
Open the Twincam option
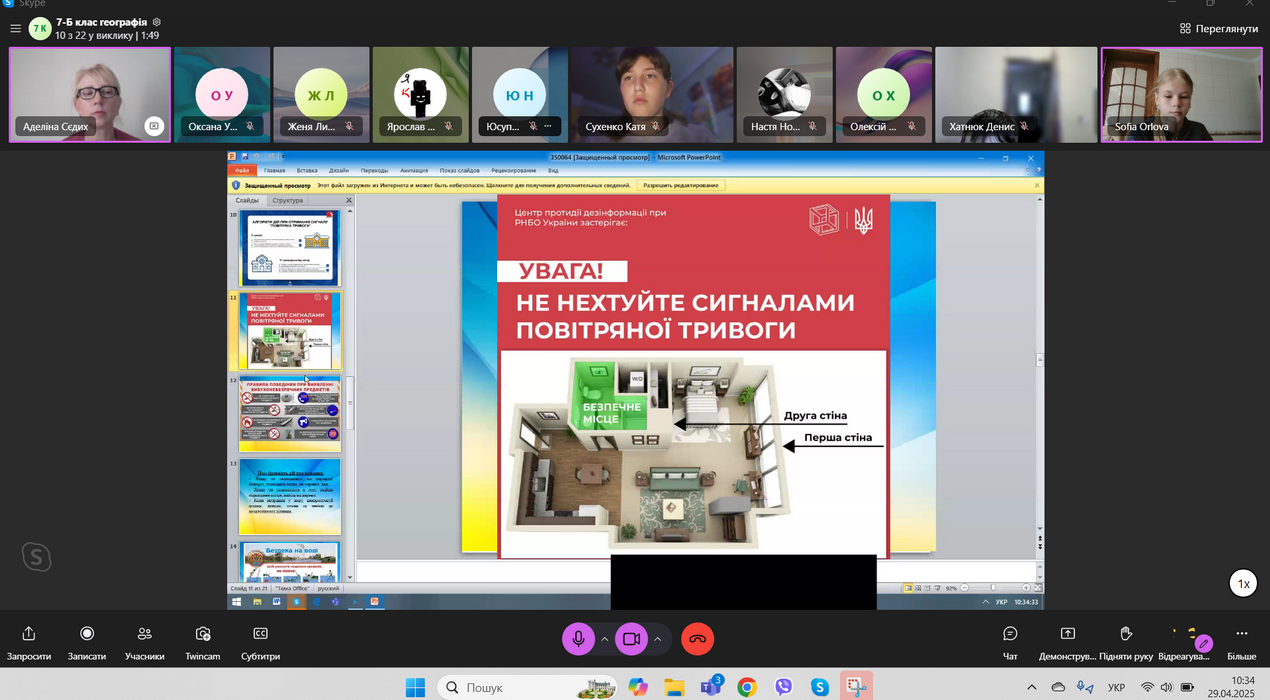coord(203,634)
